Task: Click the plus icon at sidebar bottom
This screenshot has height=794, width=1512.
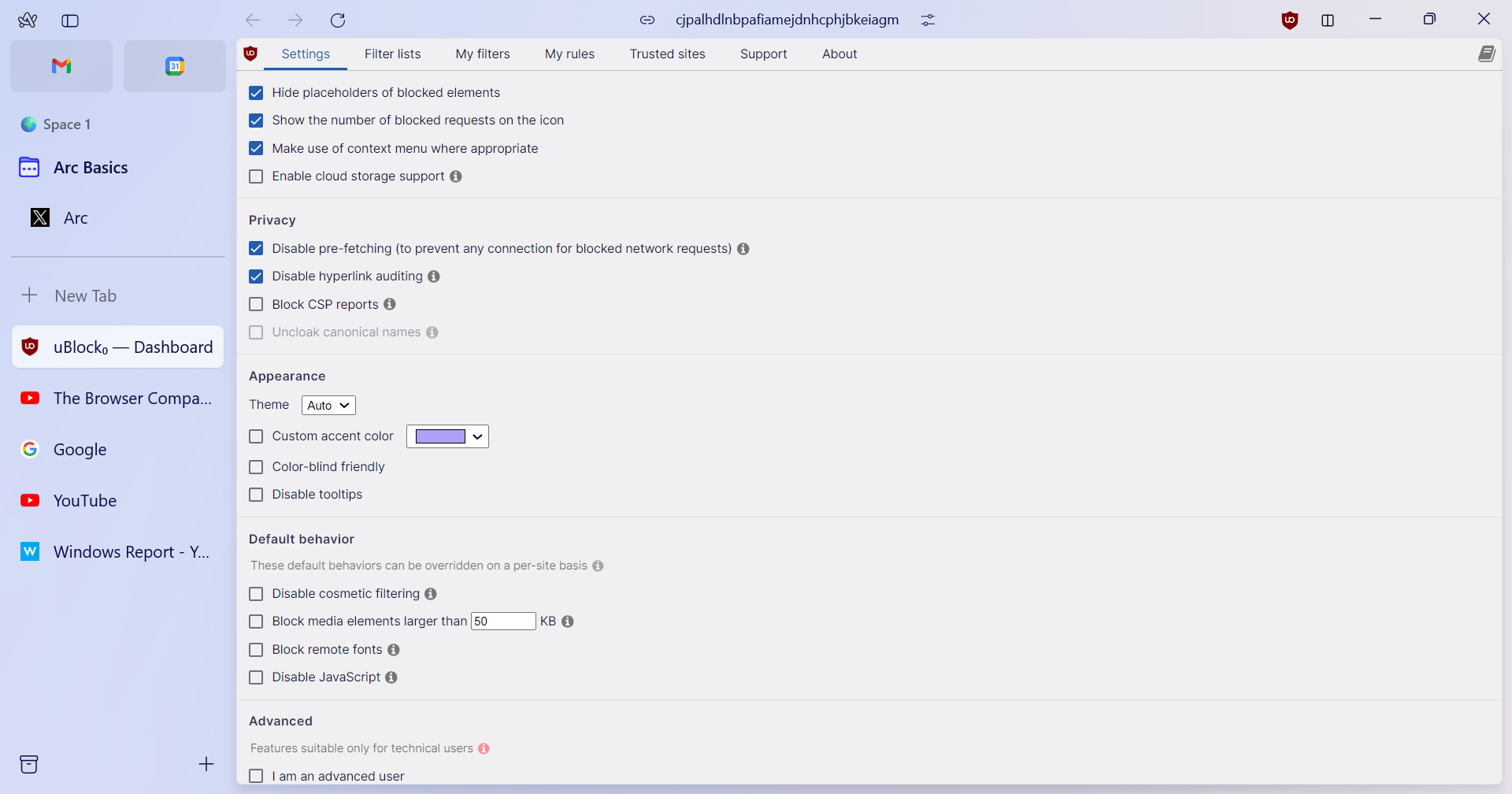Action: tap(206, 764)
